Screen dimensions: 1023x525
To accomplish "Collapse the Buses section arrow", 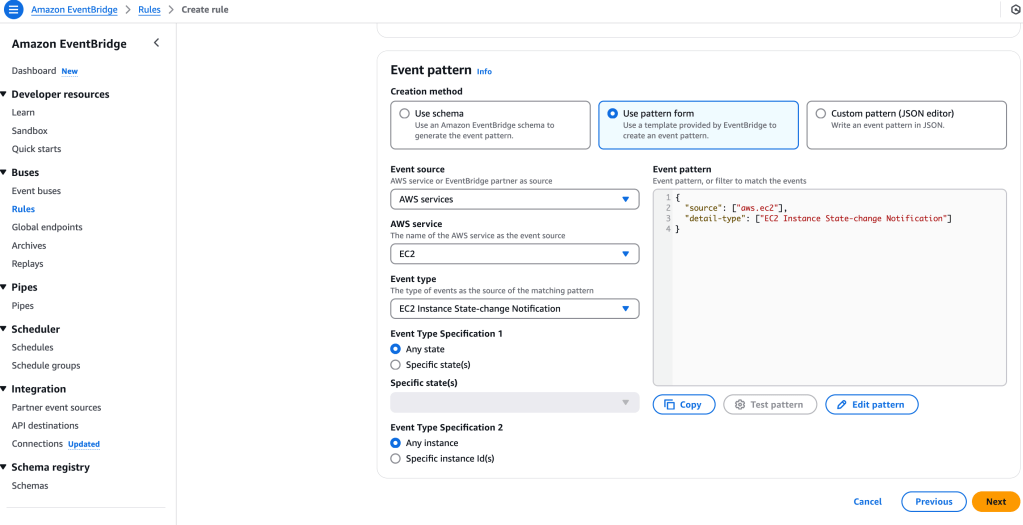I will (x=5, y=173).
